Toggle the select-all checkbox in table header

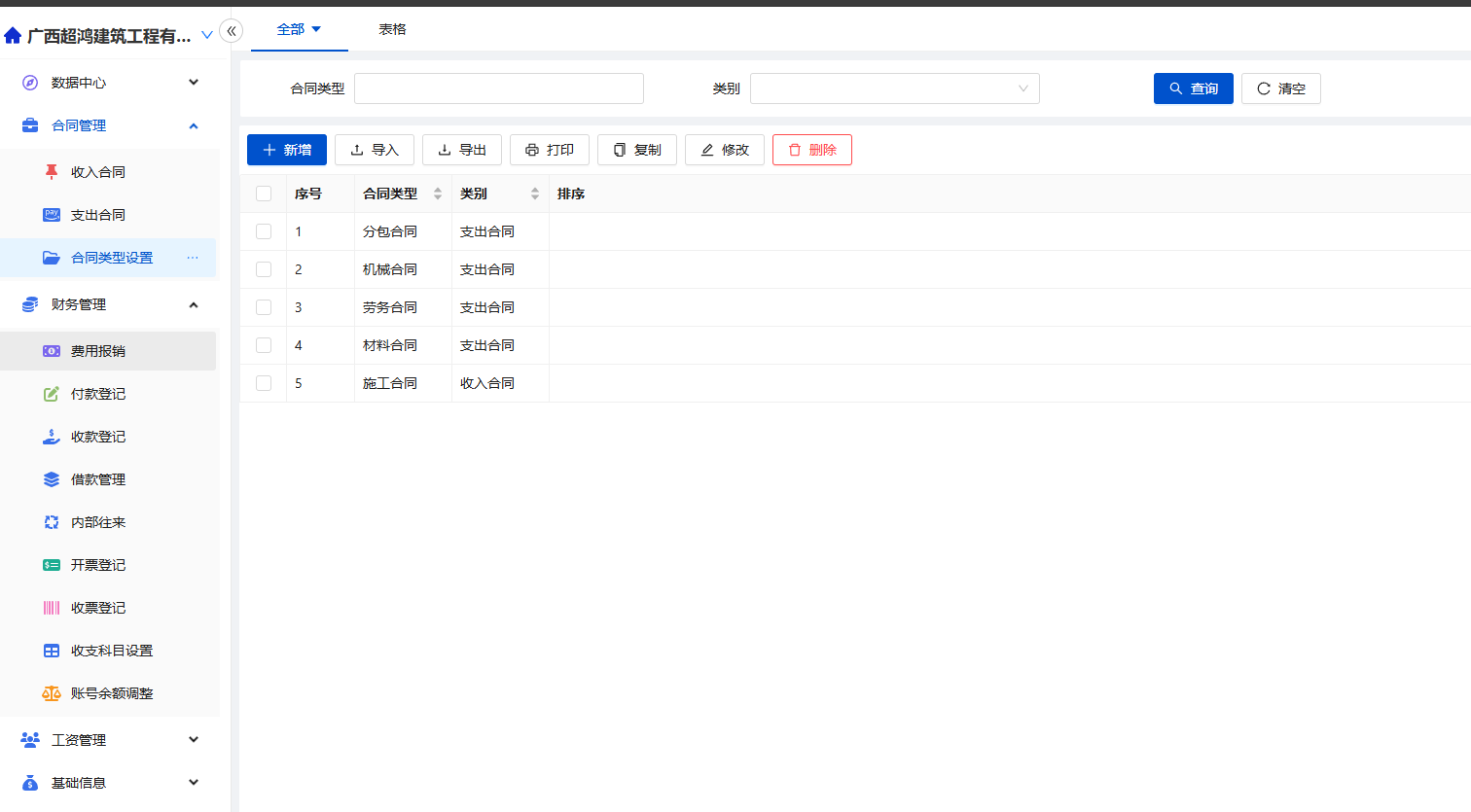(264, 194)
